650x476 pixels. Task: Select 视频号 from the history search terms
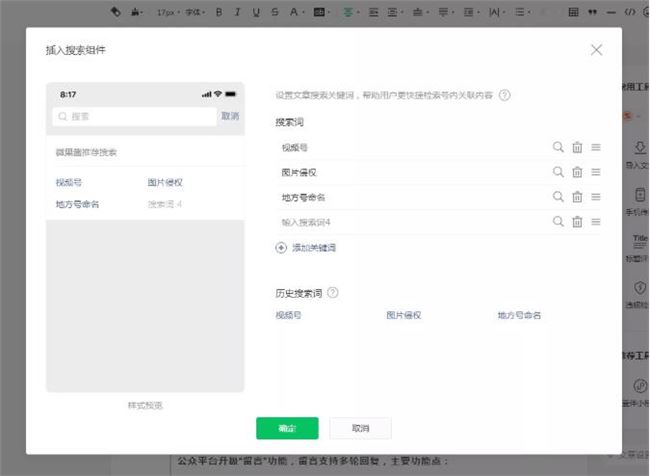pos(289,316)
